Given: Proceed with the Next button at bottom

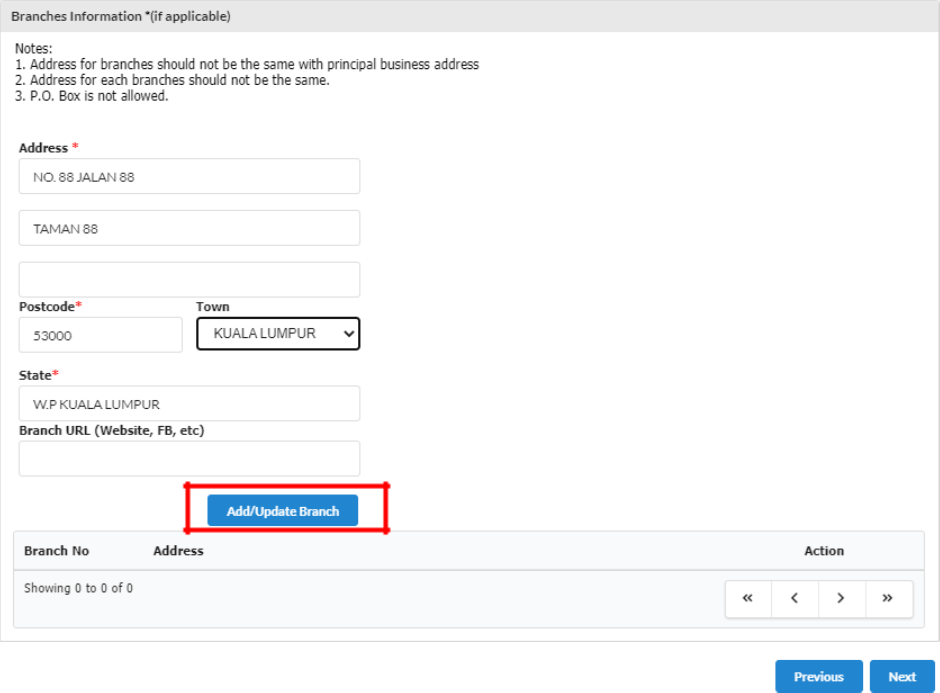Looking at the screenshot, I should tap(901, 677).
